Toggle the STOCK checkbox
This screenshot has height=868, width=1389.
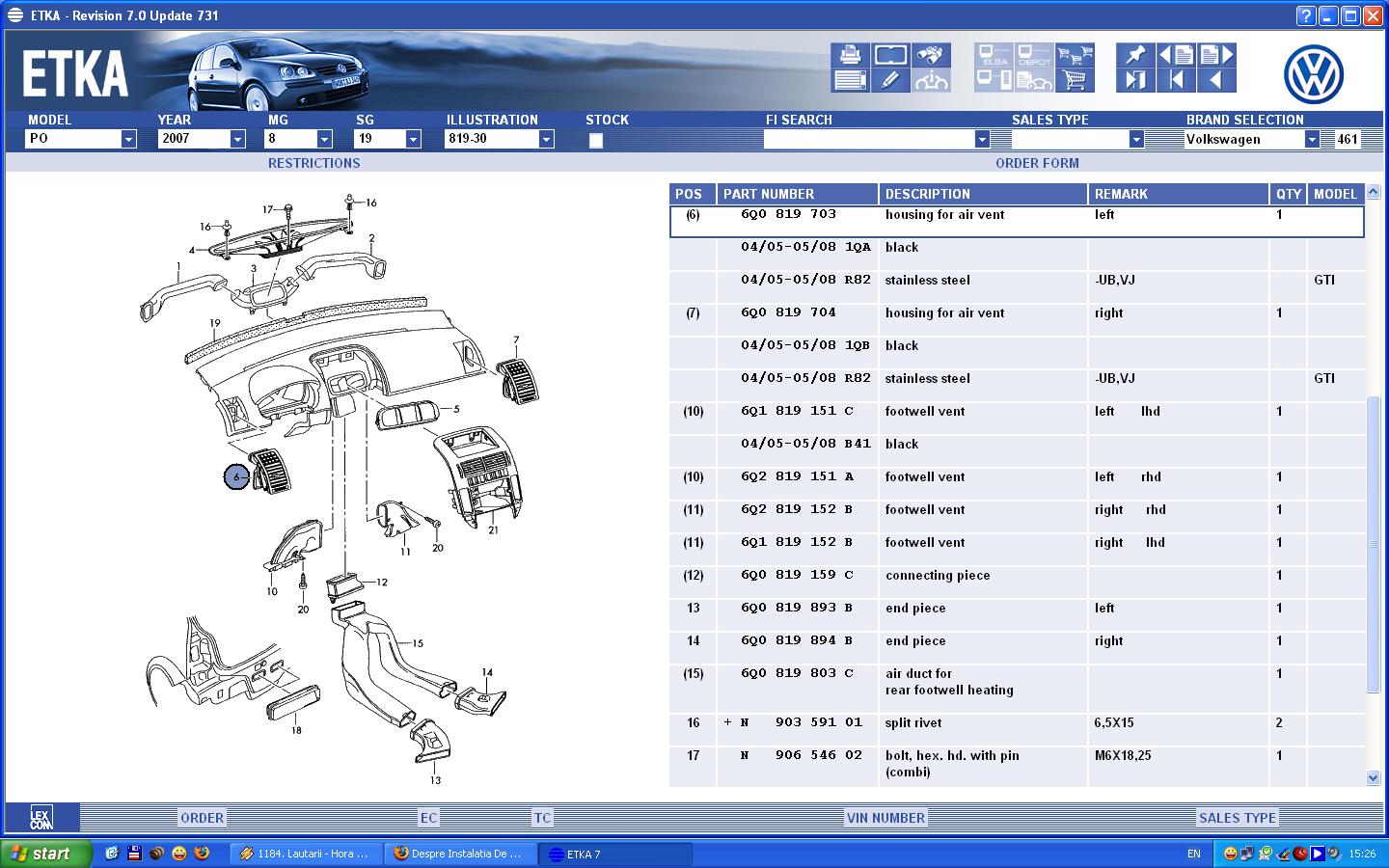coord(596,140)
